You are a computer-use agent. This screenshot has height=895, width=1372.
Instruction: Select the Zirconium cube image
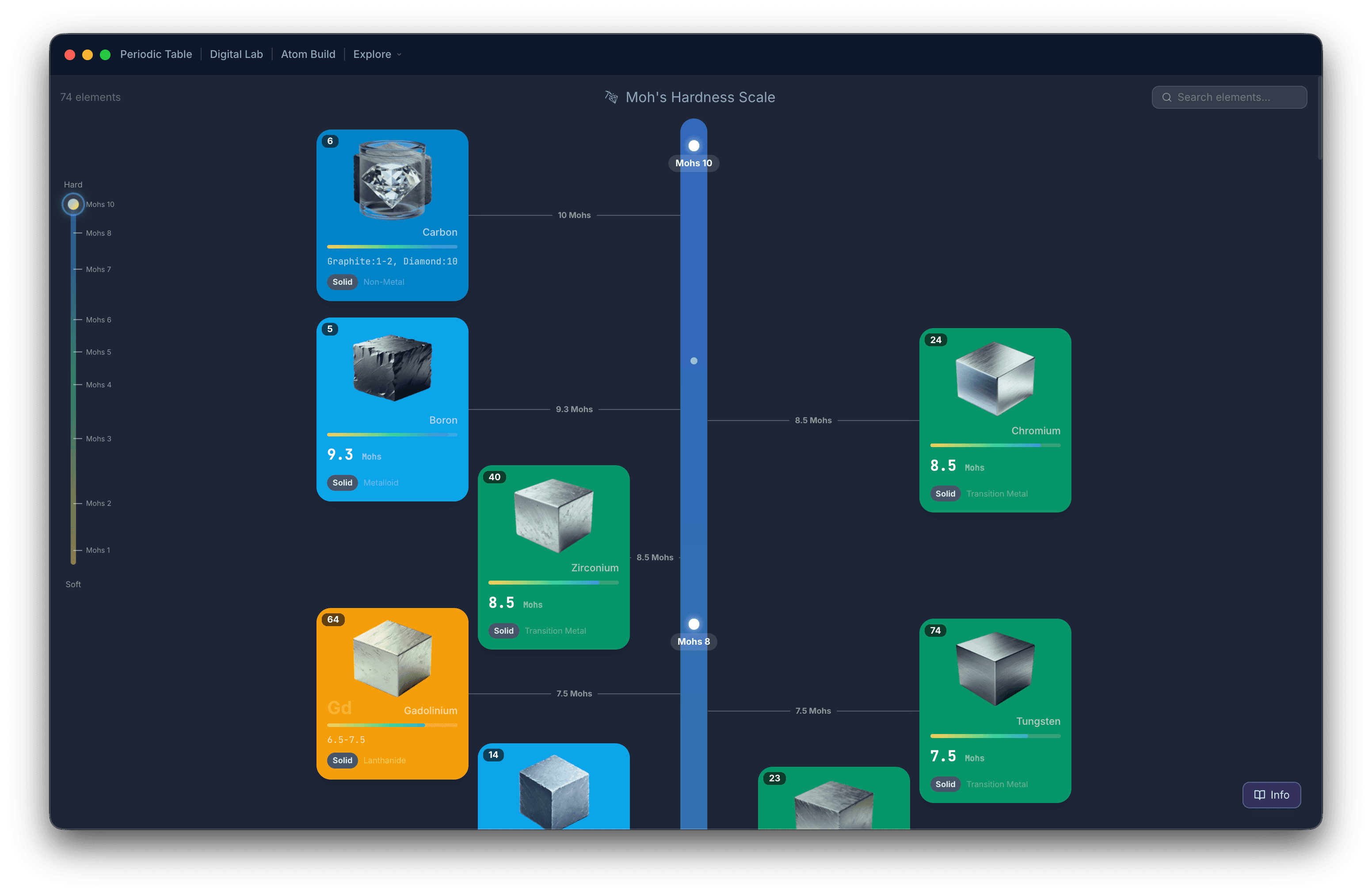[553, 516]
